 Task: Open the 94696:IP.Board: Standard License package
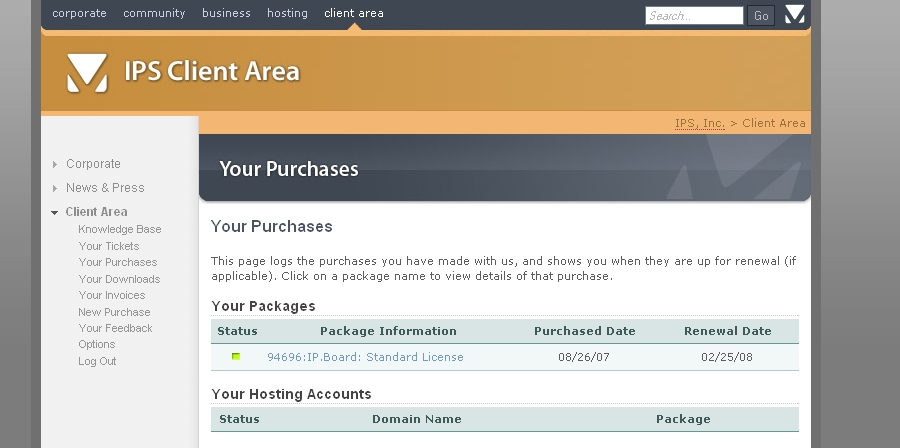365,357
